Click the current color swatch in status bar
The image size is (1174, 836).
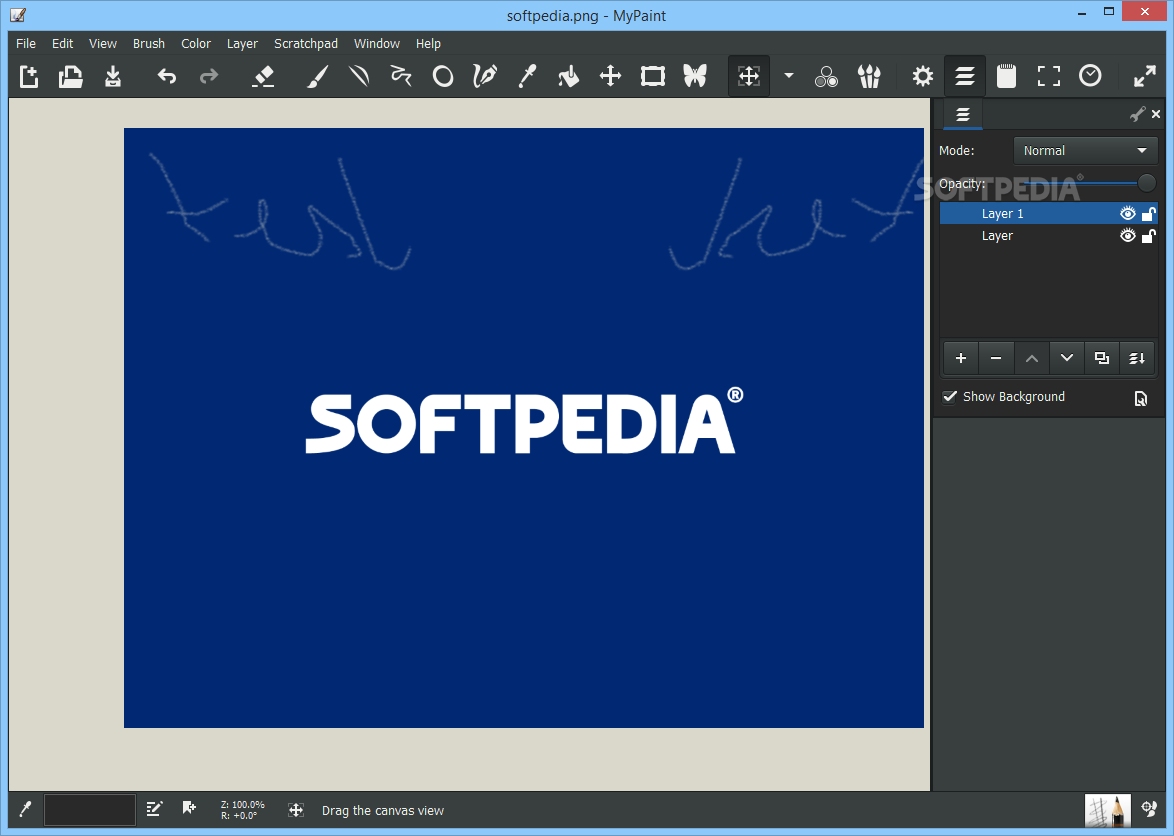click(90, 810)
